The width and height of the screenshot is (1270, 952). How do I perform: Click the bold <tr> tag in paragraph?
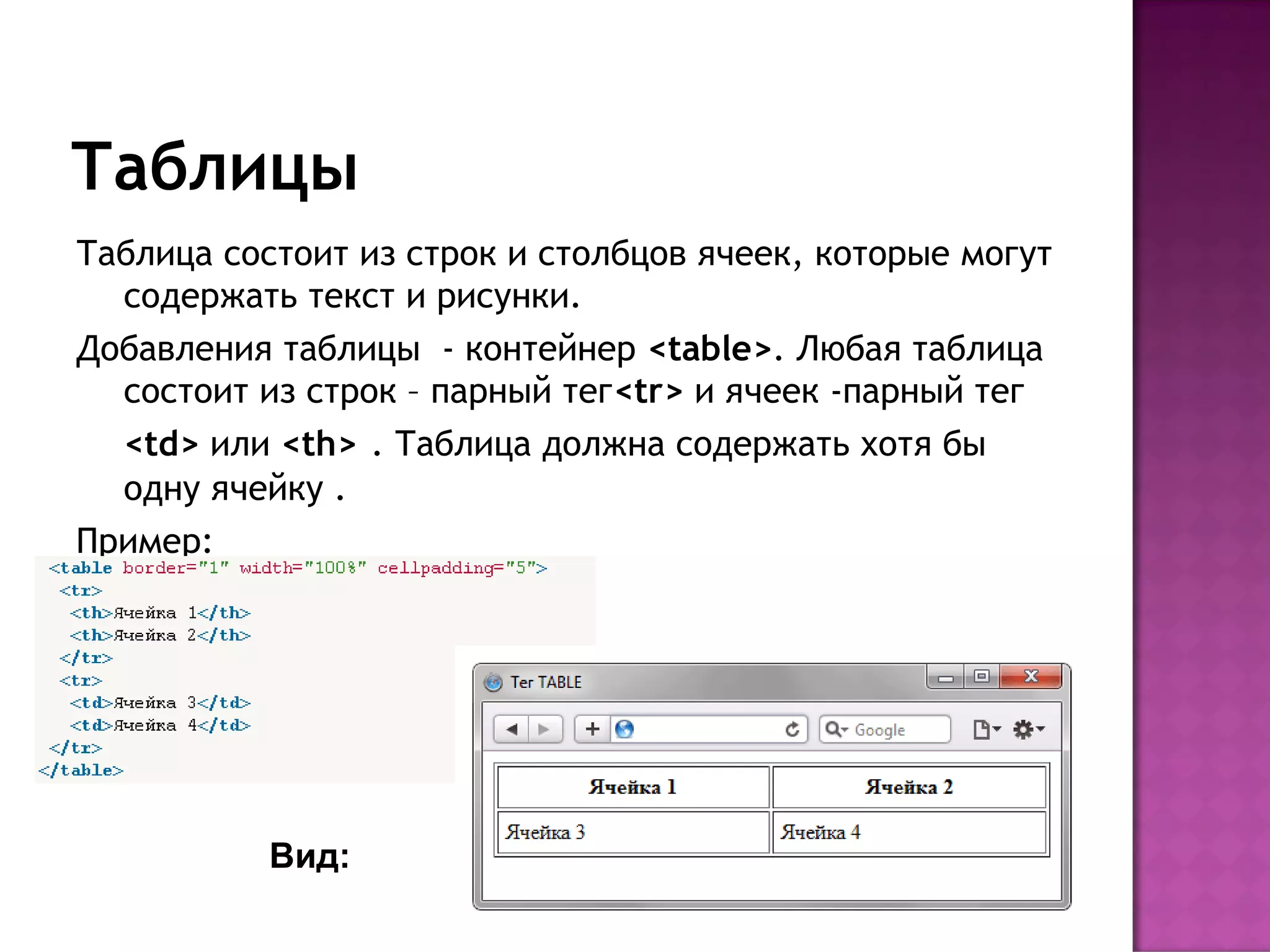[x=649, y=391]
